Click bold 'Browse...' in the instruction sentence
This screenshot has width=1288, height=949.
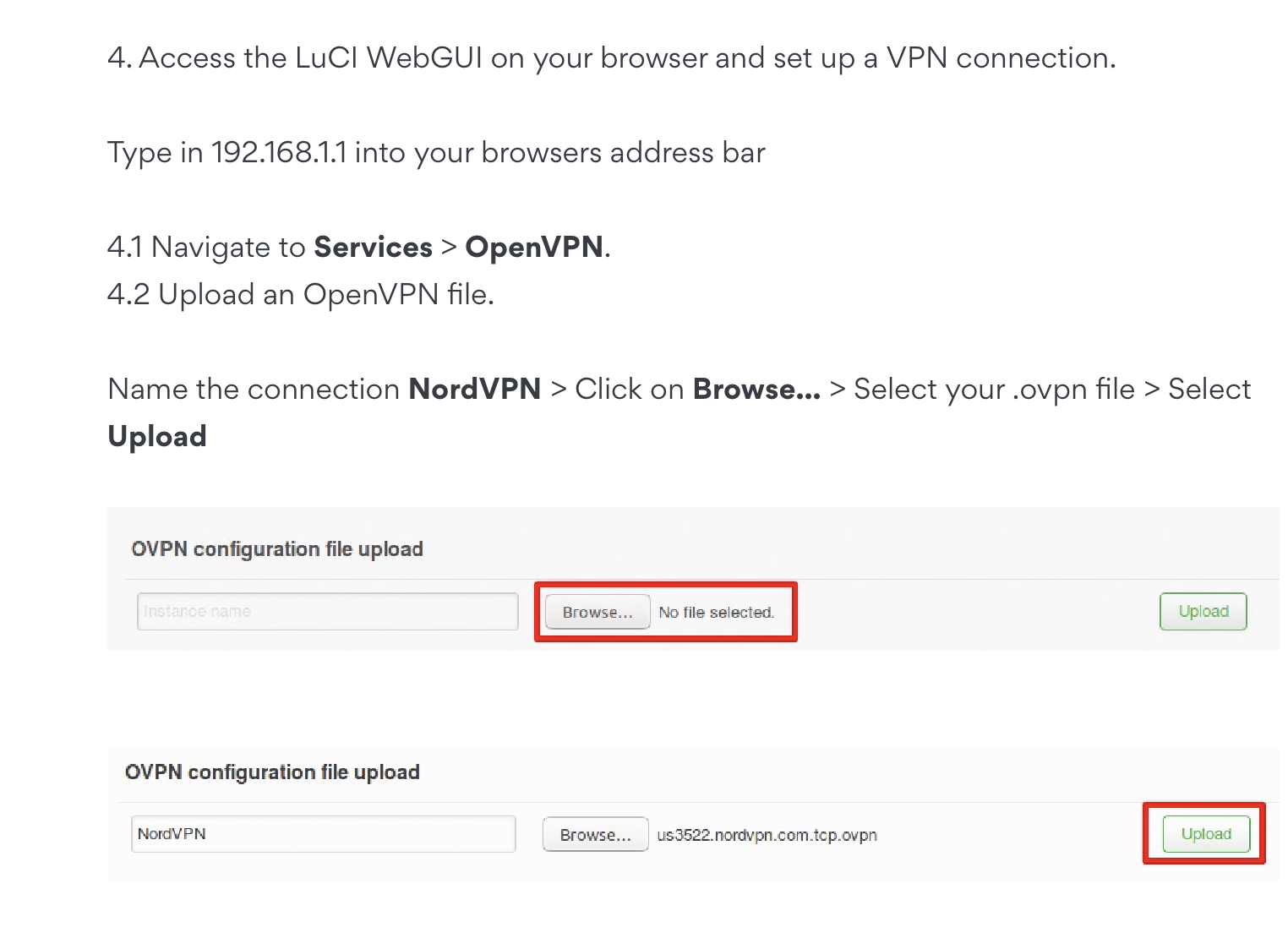coord(756,389)
